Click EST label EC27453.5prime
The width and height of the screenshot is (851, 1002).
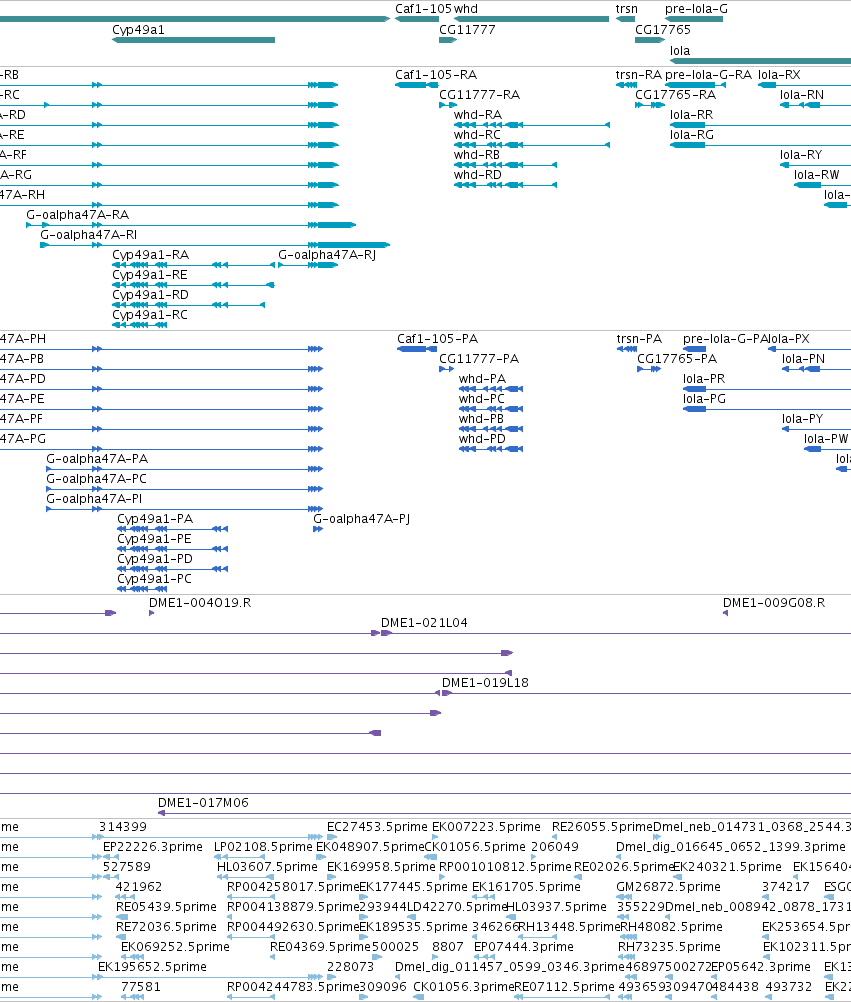pyautogui.click(x=378, y=828)
